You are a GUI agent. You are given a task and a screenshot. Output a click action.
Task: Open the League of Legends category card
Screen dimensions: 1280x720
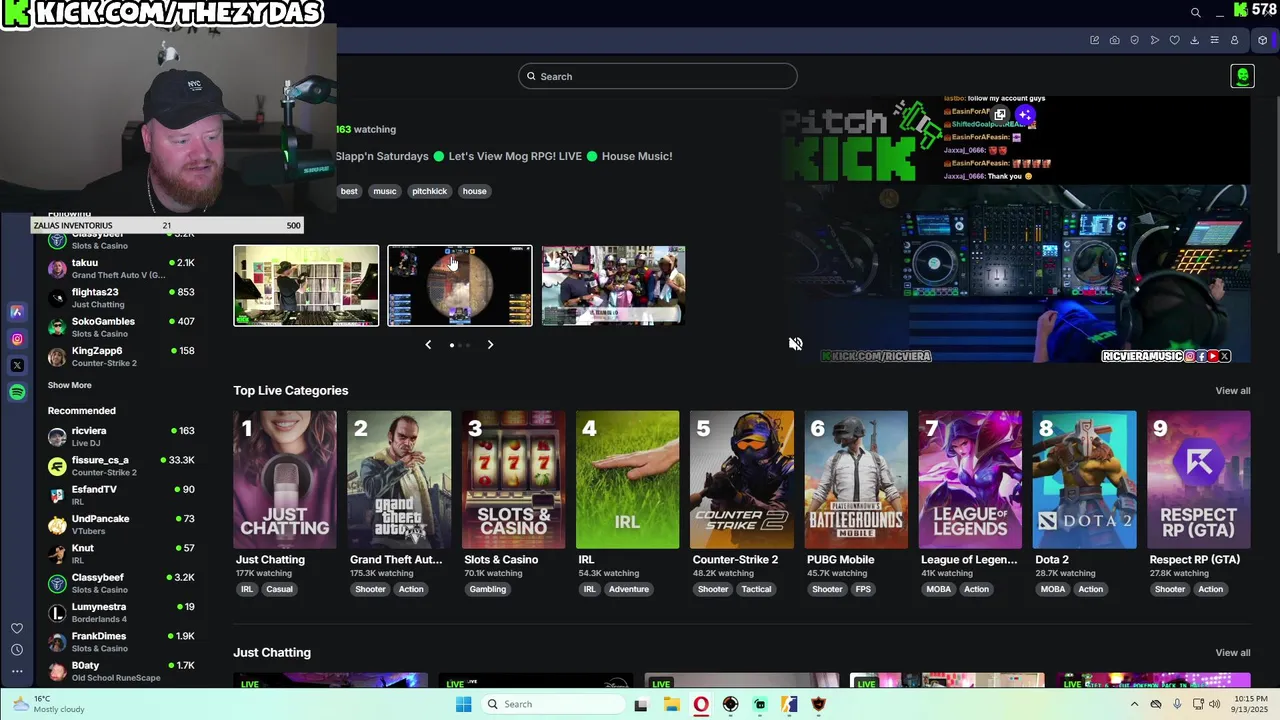point(970,480)
